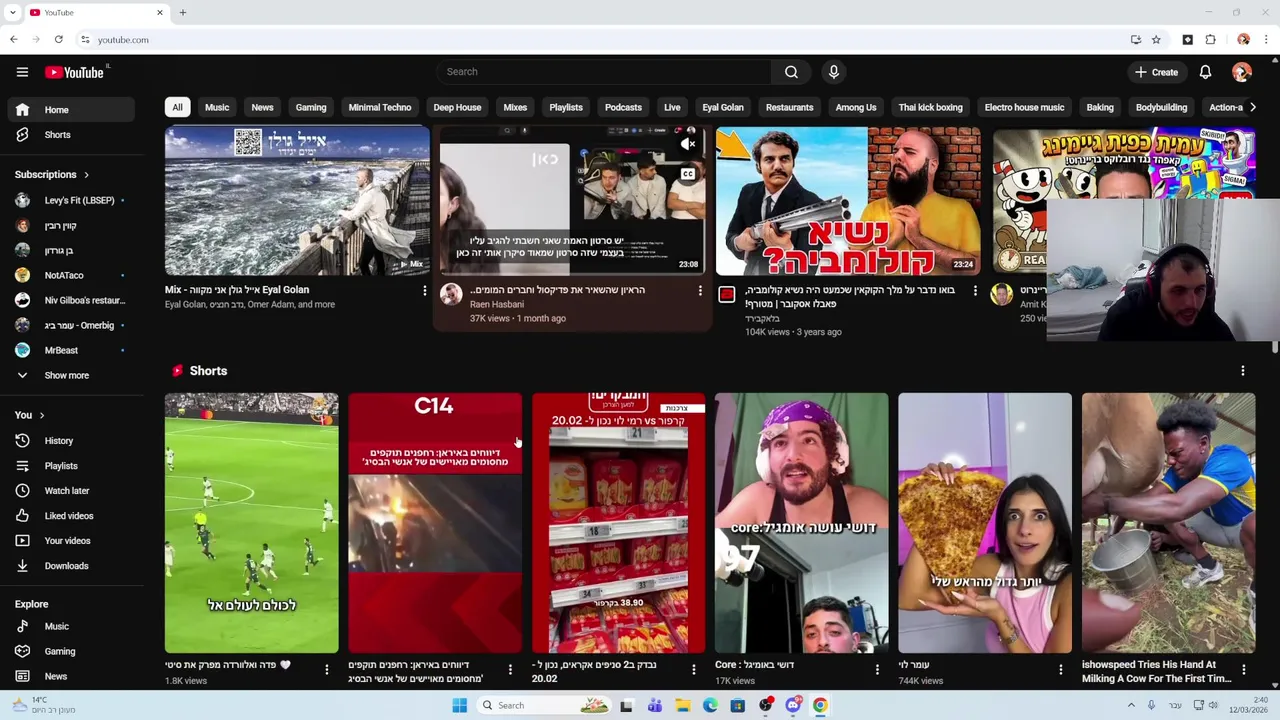Open Liked videos in sidebar
The image size is (1280, 720).
coord(70,516)
